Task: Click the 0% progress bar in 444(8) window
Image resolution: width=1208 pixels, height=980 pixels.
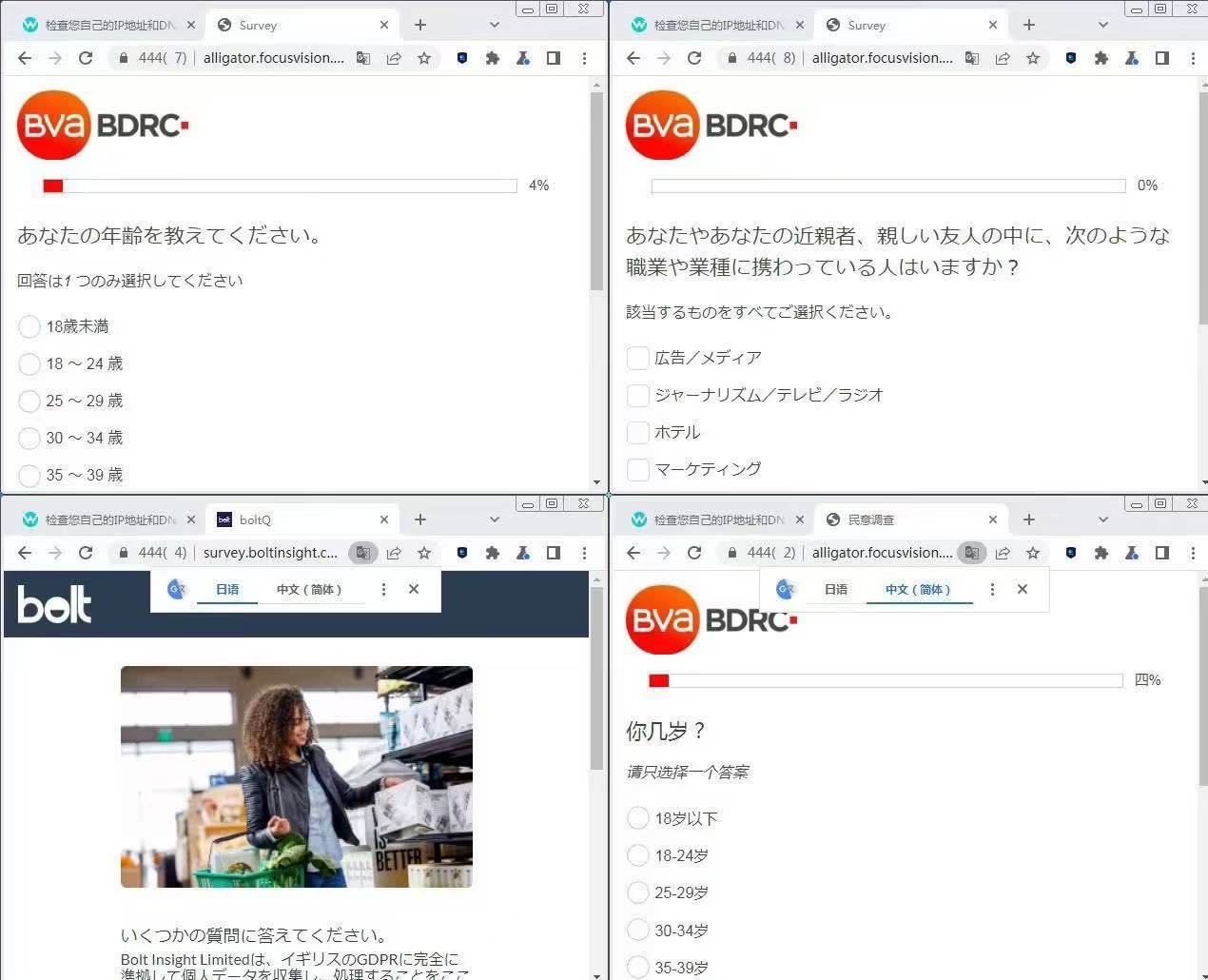Action: [888, 186]
